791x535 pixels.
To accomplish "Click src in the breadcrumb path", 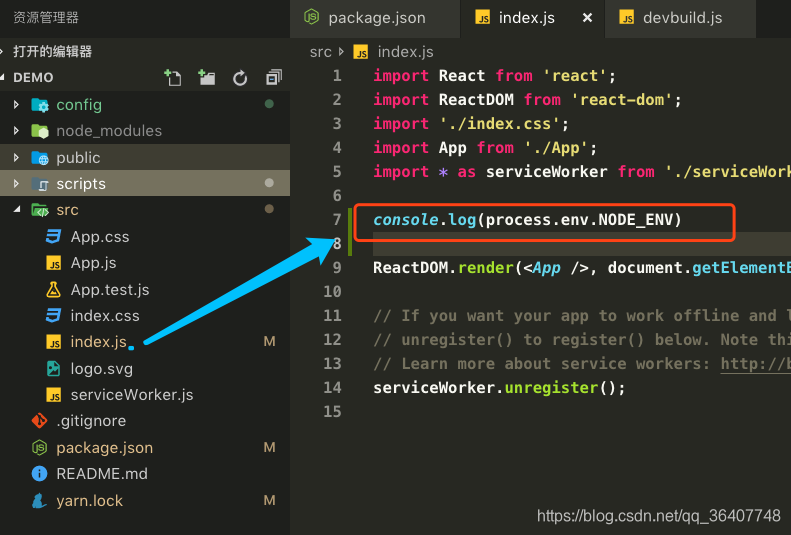I will point(320,52).
